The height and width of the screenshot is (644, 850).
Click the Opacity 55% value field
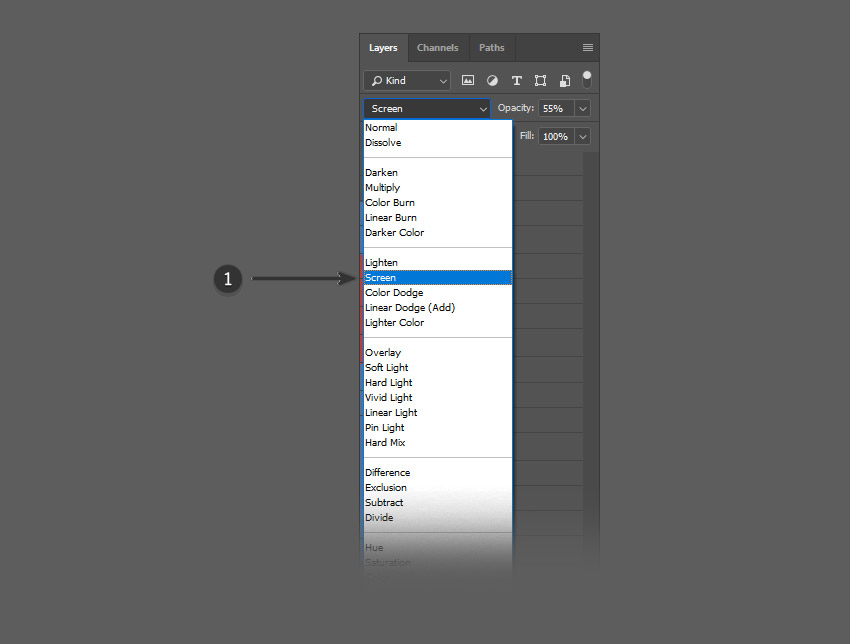point(556,108)
